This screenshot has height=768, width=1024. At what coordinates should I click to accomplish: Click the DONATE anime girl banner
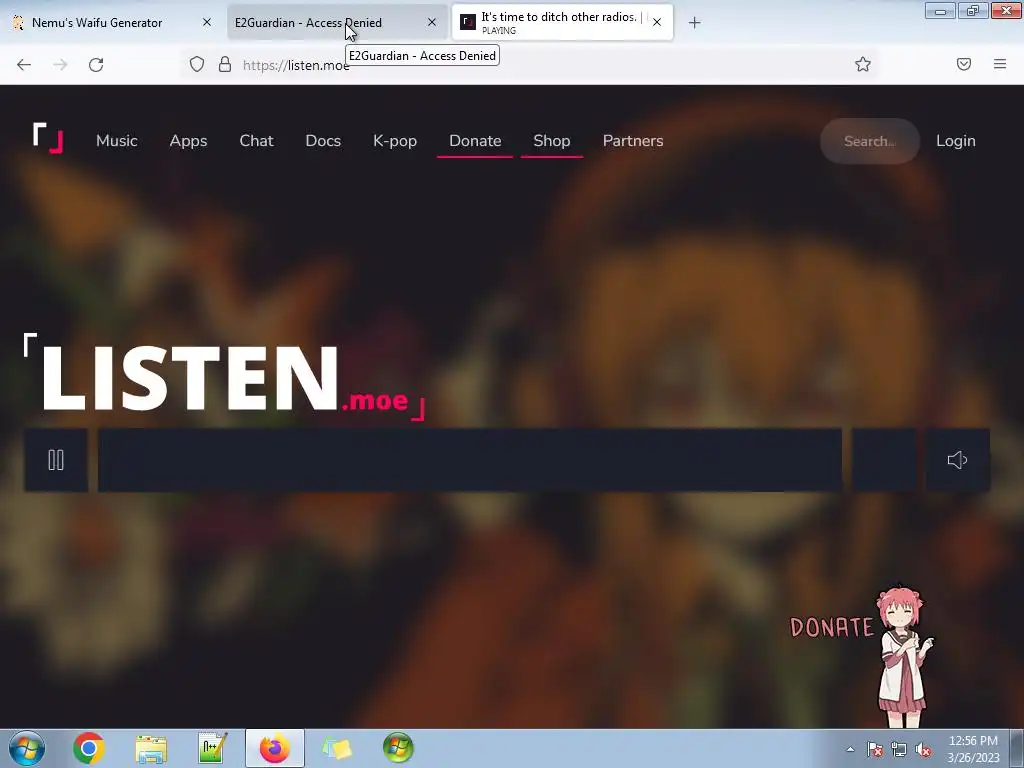(862, 655)
